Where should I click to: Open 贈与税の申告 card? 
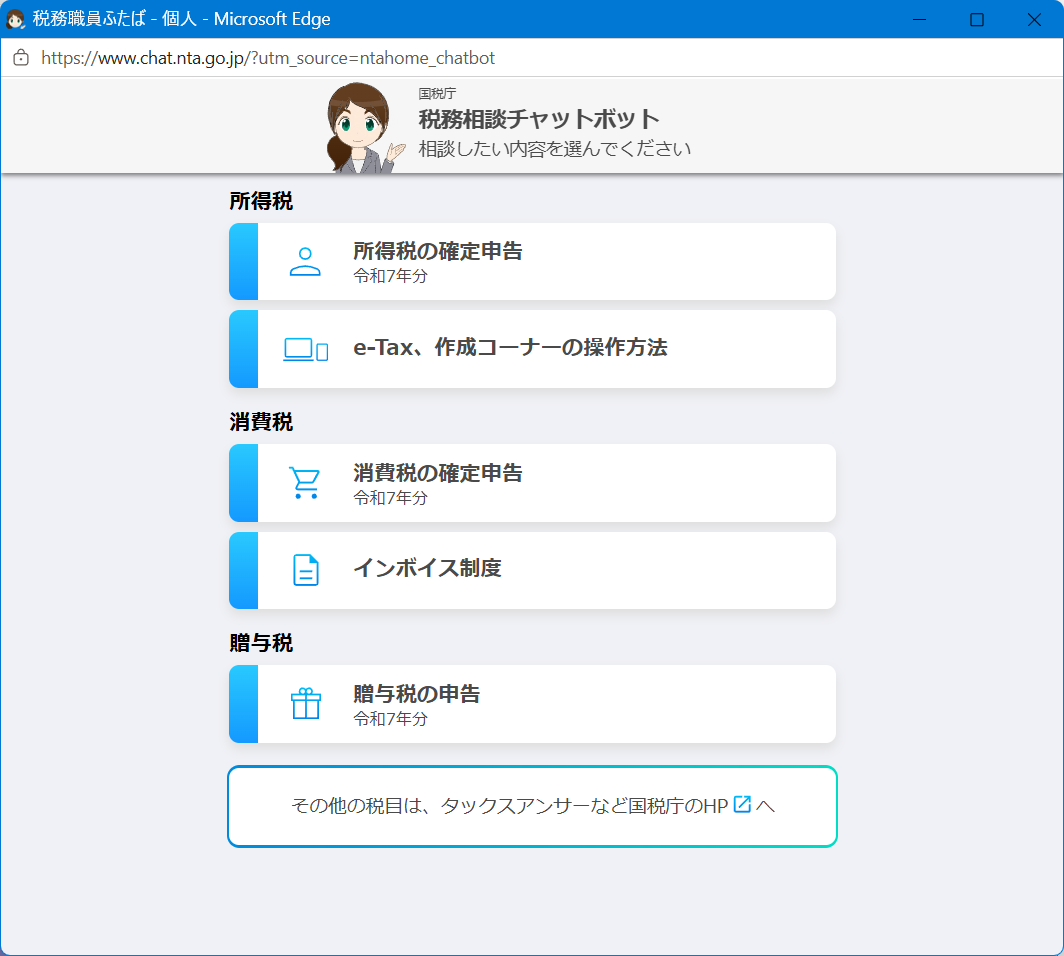pyautogui.click(x=532, y=704)
